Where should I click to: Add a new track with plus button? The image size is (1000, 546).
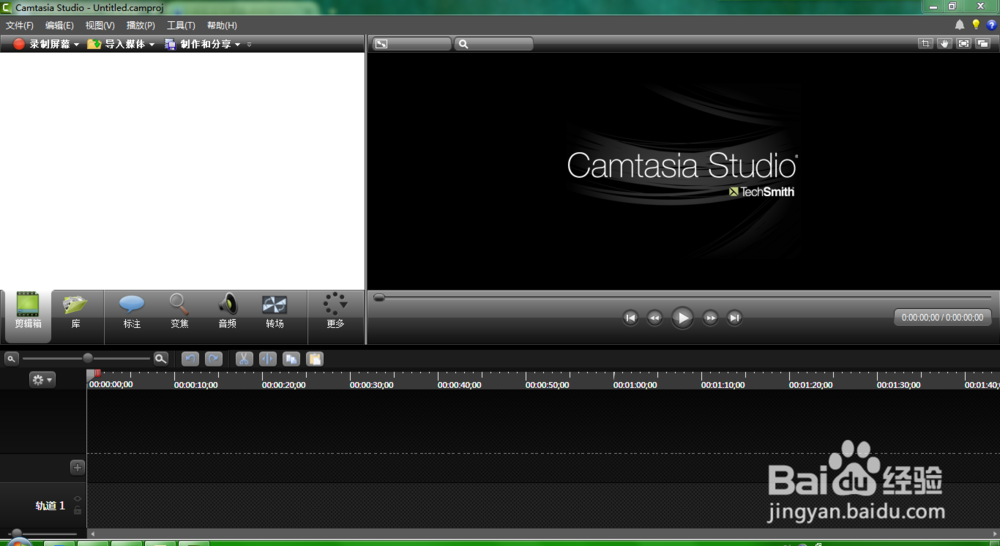[77, 468]
